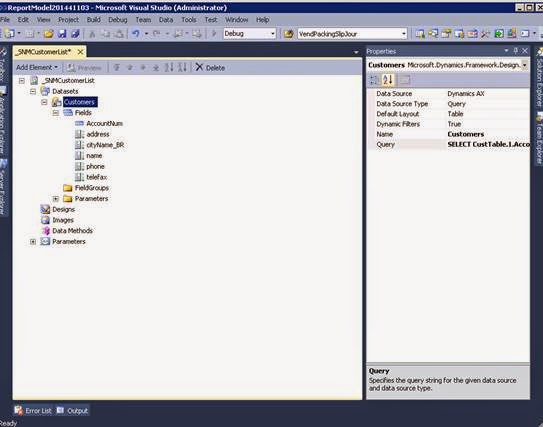Click the Sort Descending icon in the editor toolbar

[182, 67]
